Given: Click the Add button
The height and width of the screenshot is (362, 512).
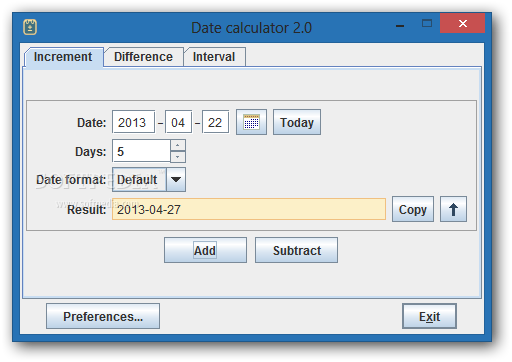Looking at the screenshot, I should click(x=205, y=250).
